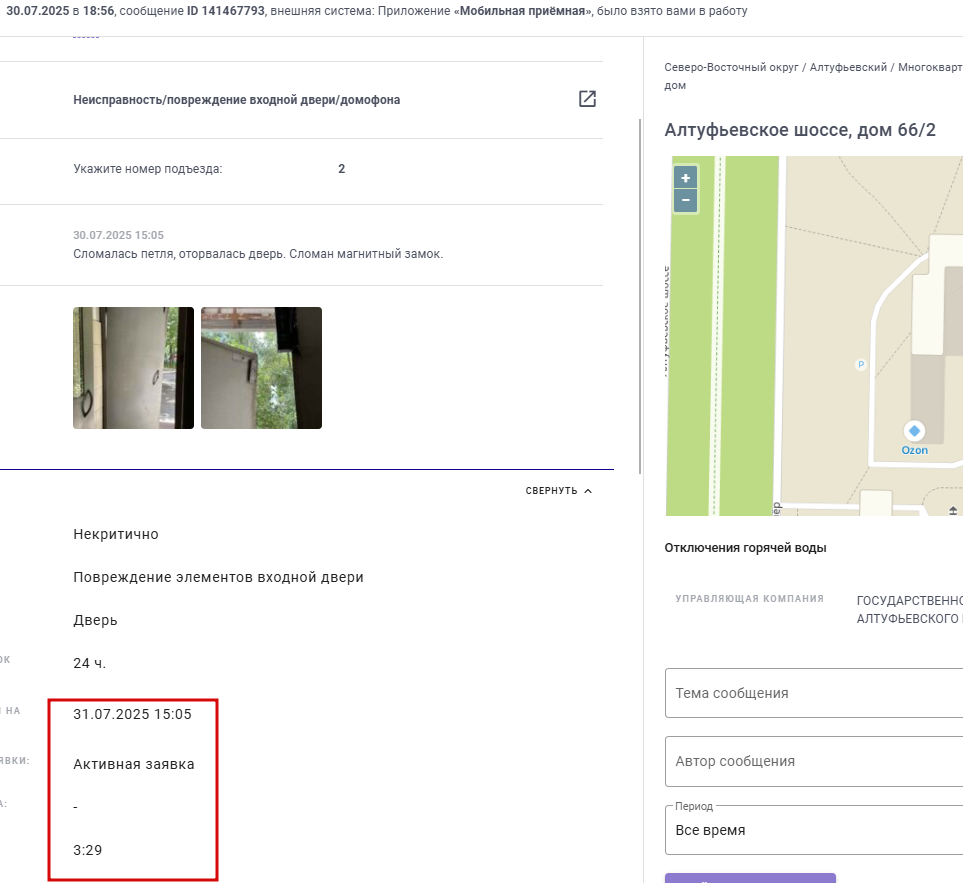Zoom in on the map
This screenshot has height=883, width=963.
tap(685, 178)
